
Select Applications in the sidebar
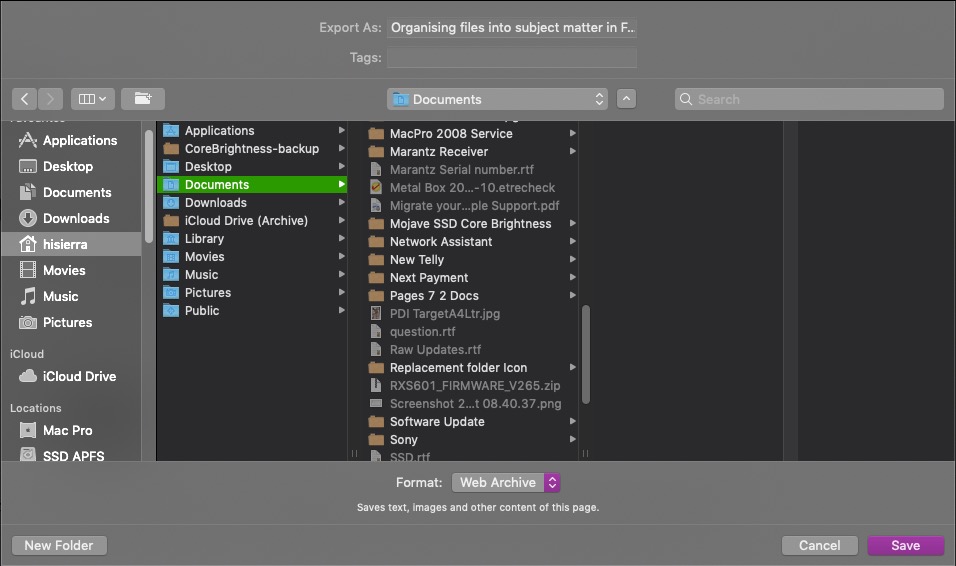pos(71,140)
